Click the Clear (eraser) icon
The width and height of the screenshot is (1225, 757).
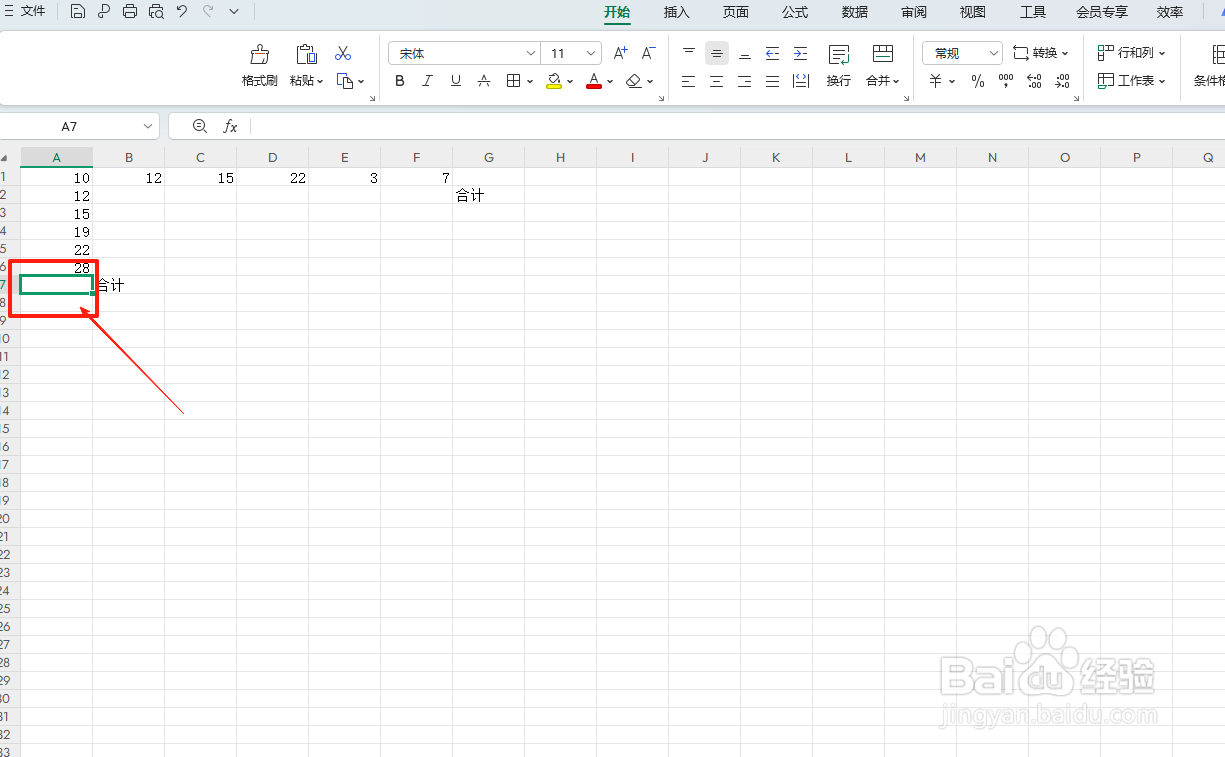[633, 81]
